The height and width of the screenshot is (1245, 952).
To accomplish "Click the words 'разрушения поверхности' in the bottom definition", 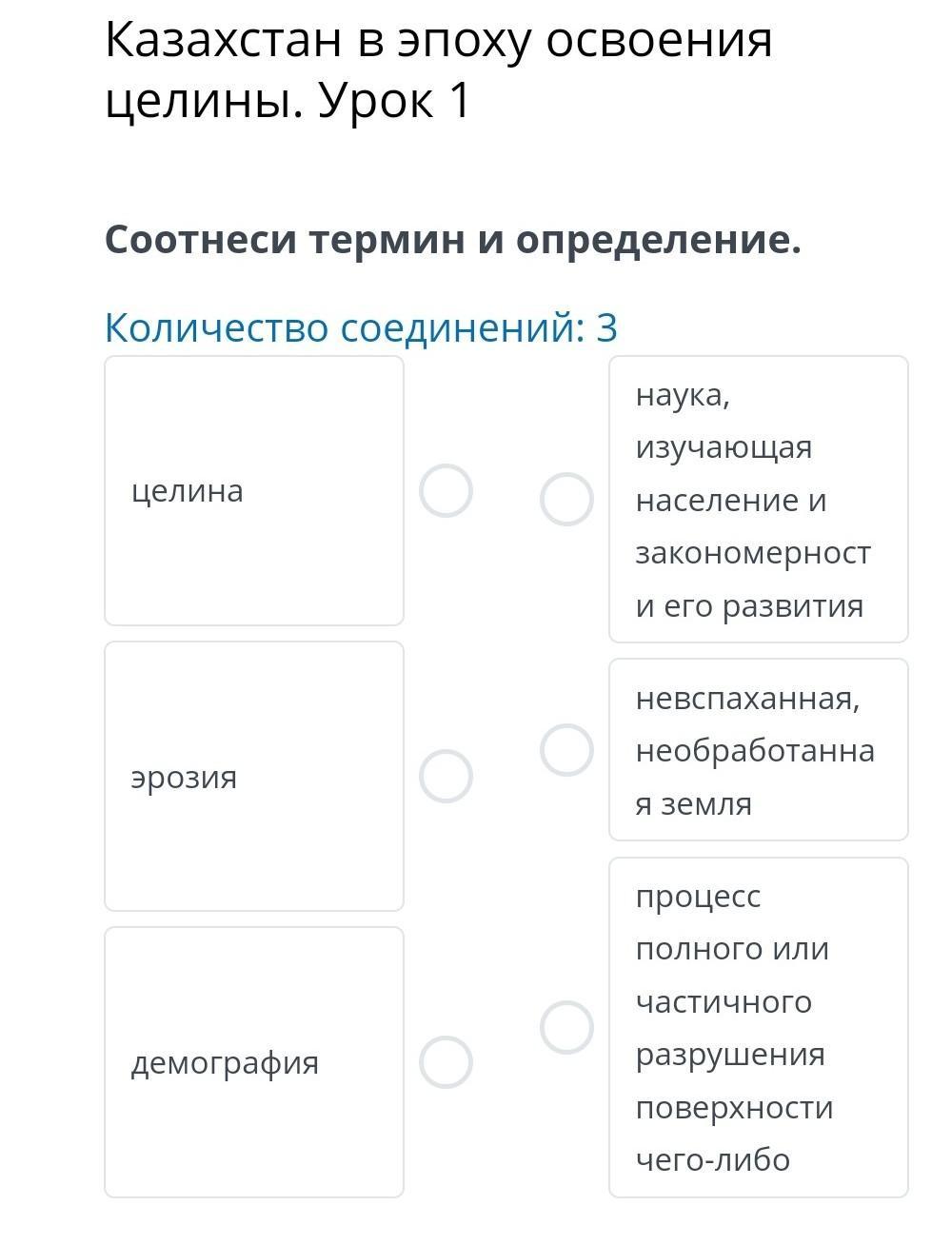I will pos(733,1081).
